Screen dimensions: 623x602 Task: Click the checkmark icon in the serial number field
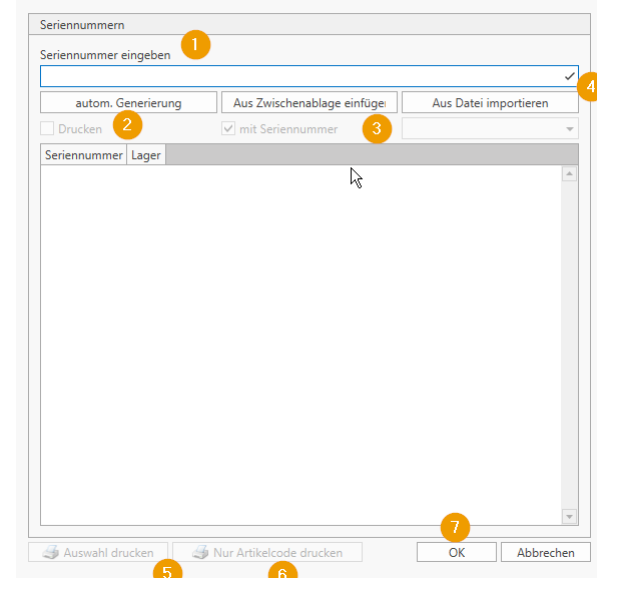click(570, 76)
